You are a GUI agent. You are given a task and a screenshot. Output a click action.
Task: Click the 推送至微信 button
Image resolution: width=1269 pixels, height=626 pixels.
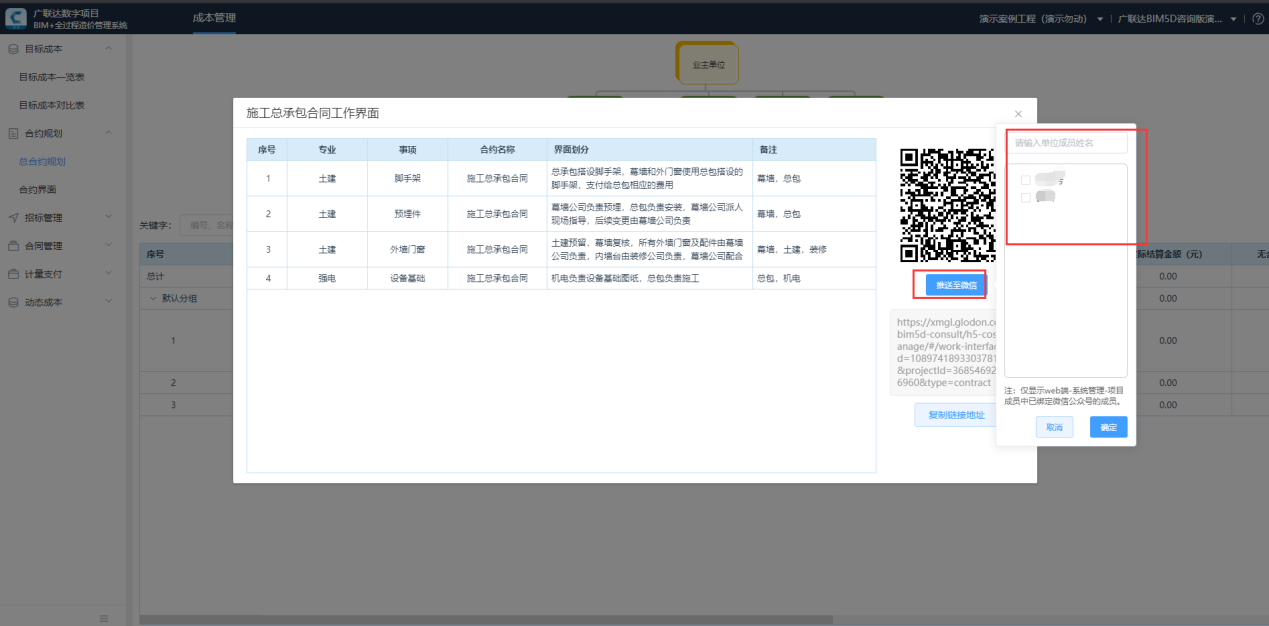pos(956,285)
